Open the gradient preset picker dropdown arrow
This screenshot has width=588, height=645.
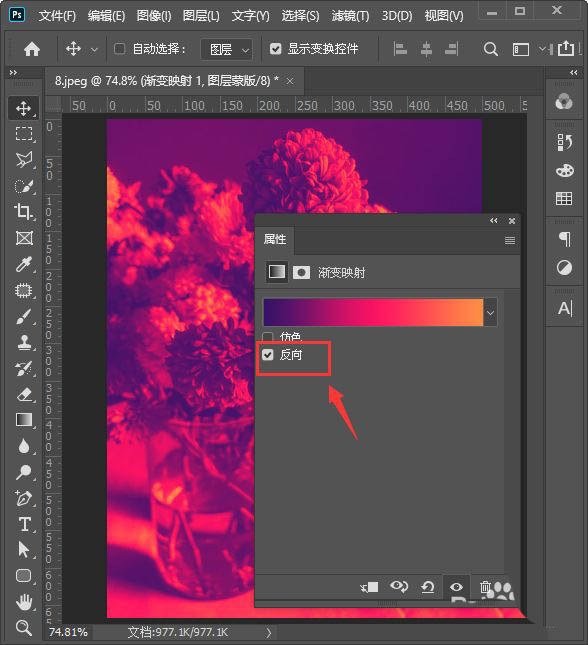click(x=490, y=313)
